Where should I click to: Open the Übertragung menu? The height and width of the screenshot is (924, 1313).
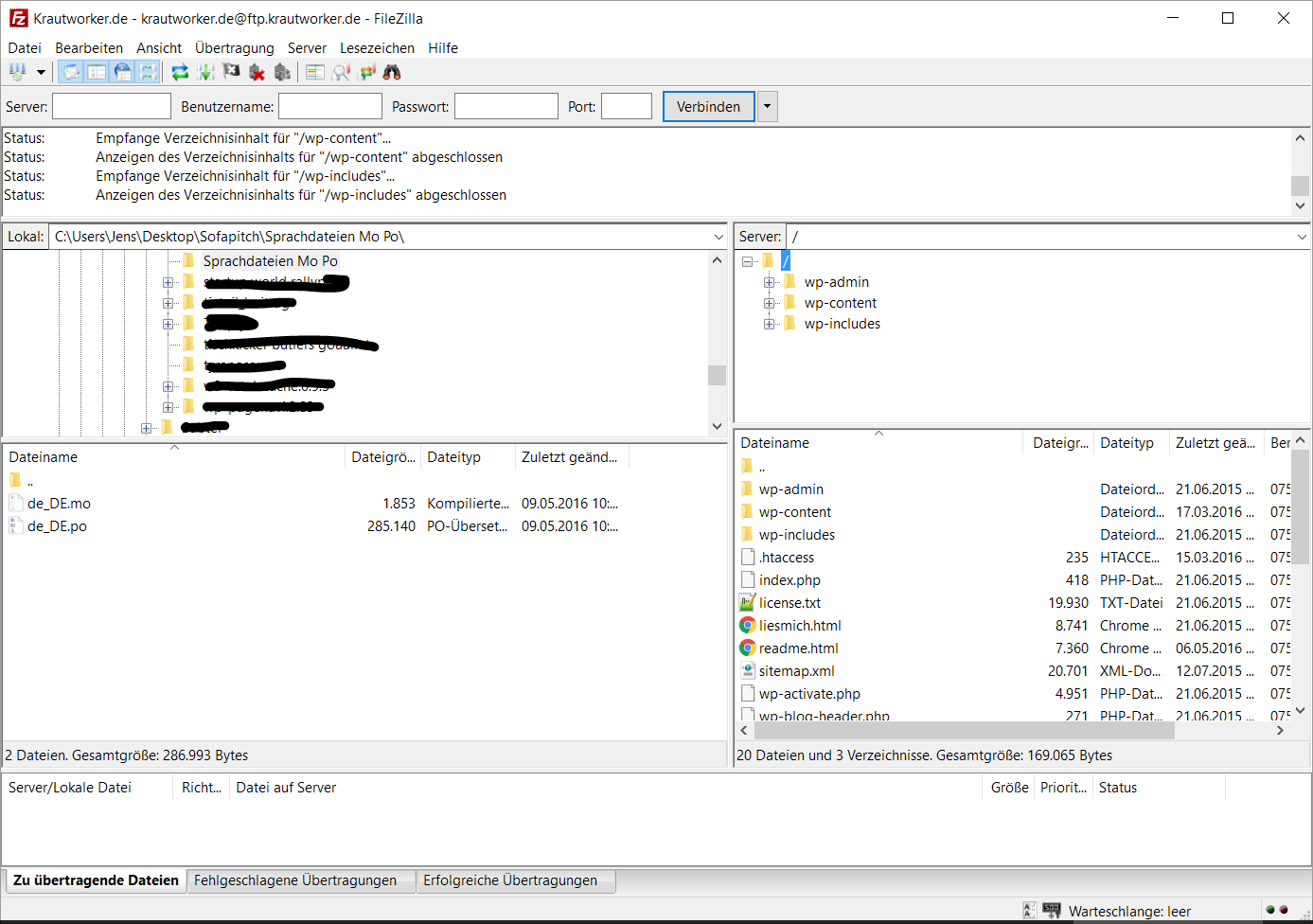click(235, 48)
